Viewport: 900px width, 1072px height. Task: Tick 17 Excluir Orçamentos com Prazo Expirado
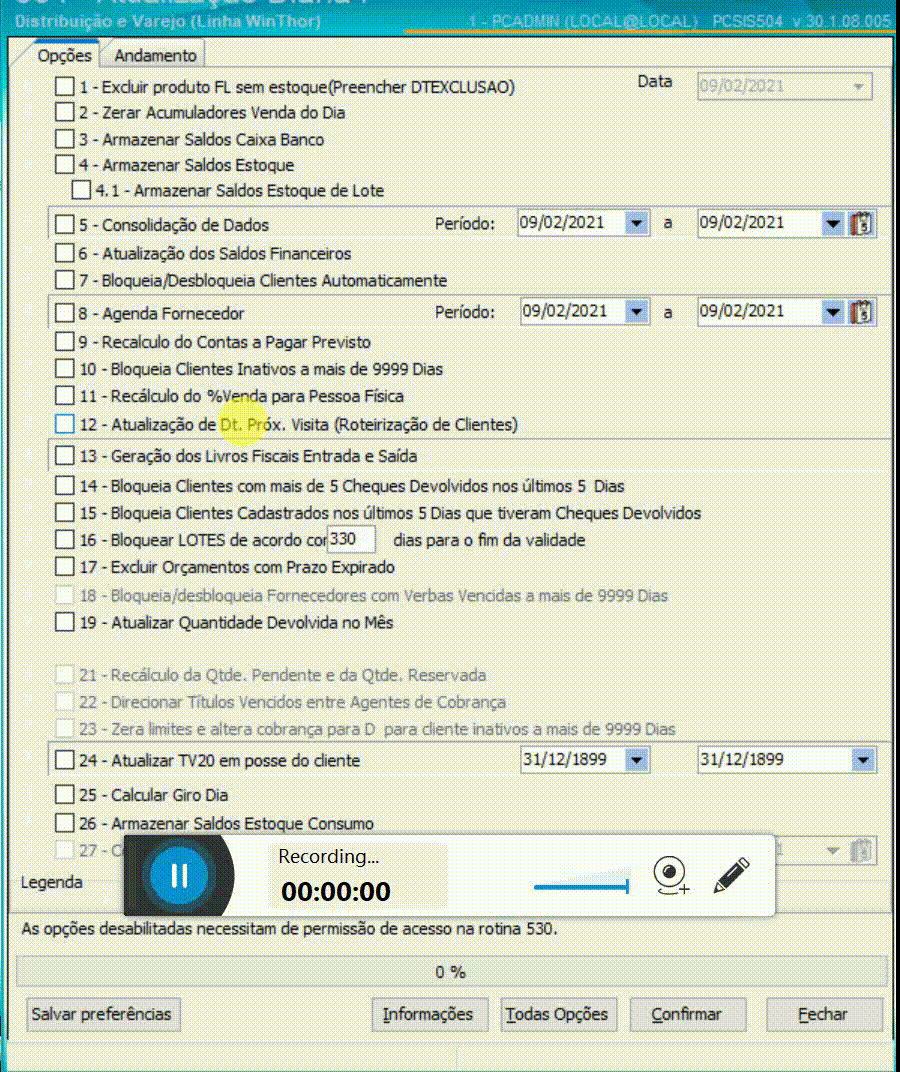(64, 567)
